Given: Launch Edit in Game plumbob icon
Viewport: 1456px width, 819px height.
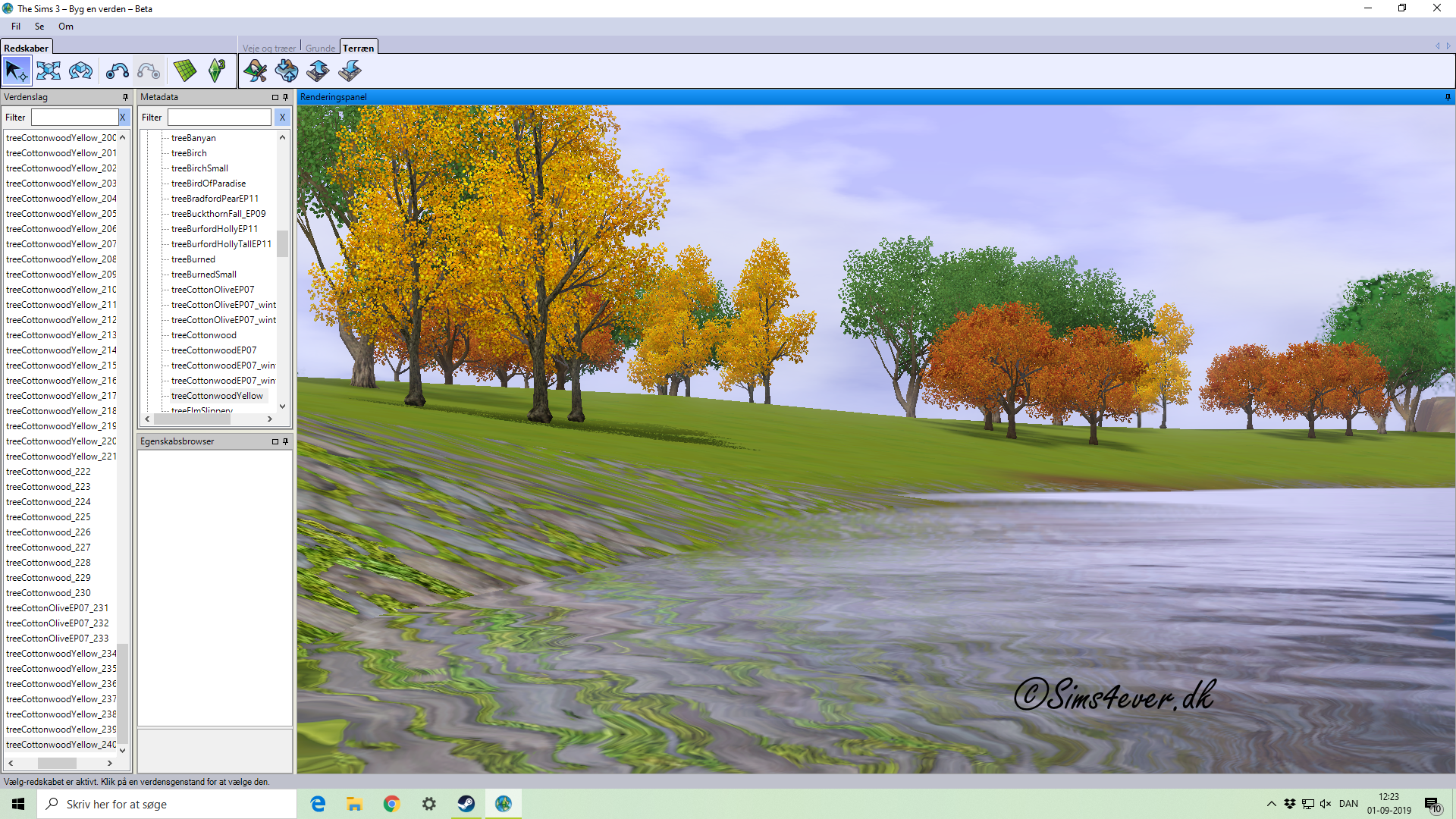Looking at the screenshot, I should pos(217,71).
